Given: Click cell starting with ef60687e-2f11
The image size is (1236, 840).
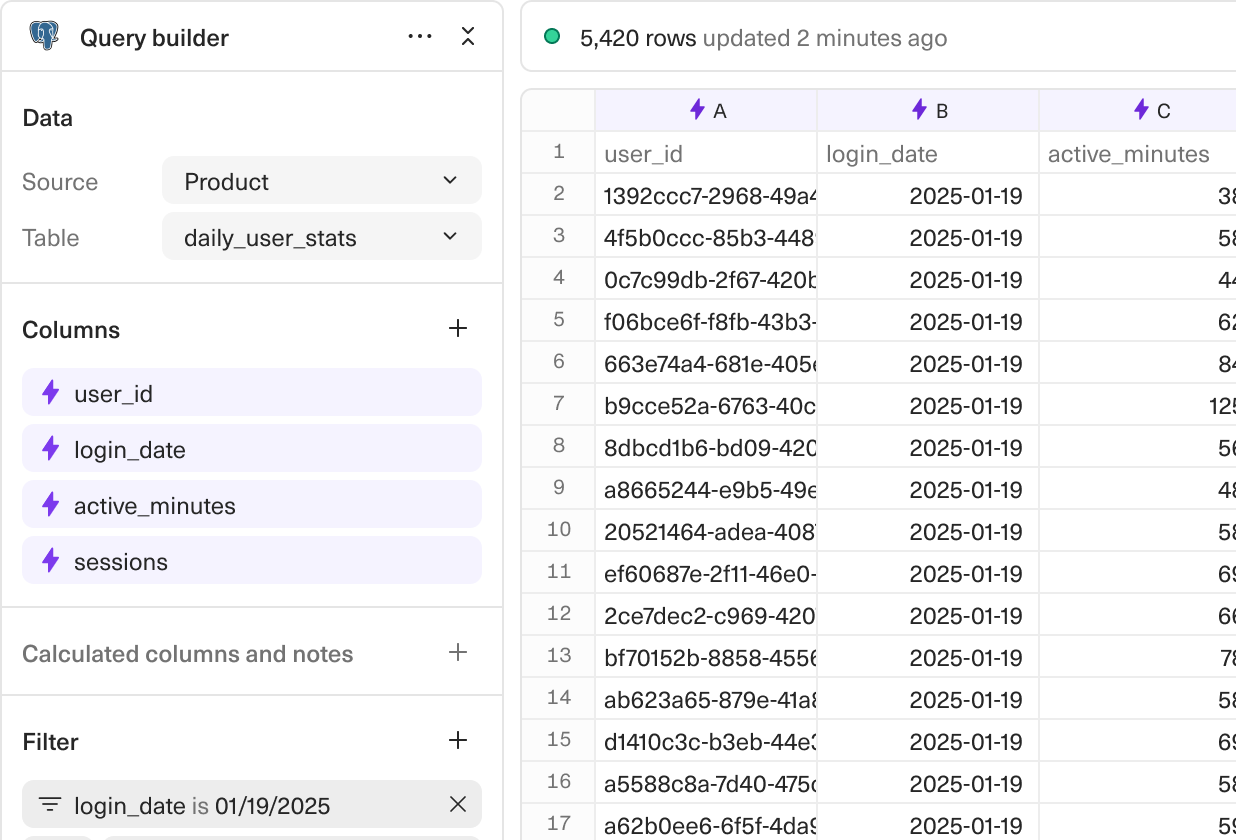Looking at the screenshot, I should click(706, 573).
